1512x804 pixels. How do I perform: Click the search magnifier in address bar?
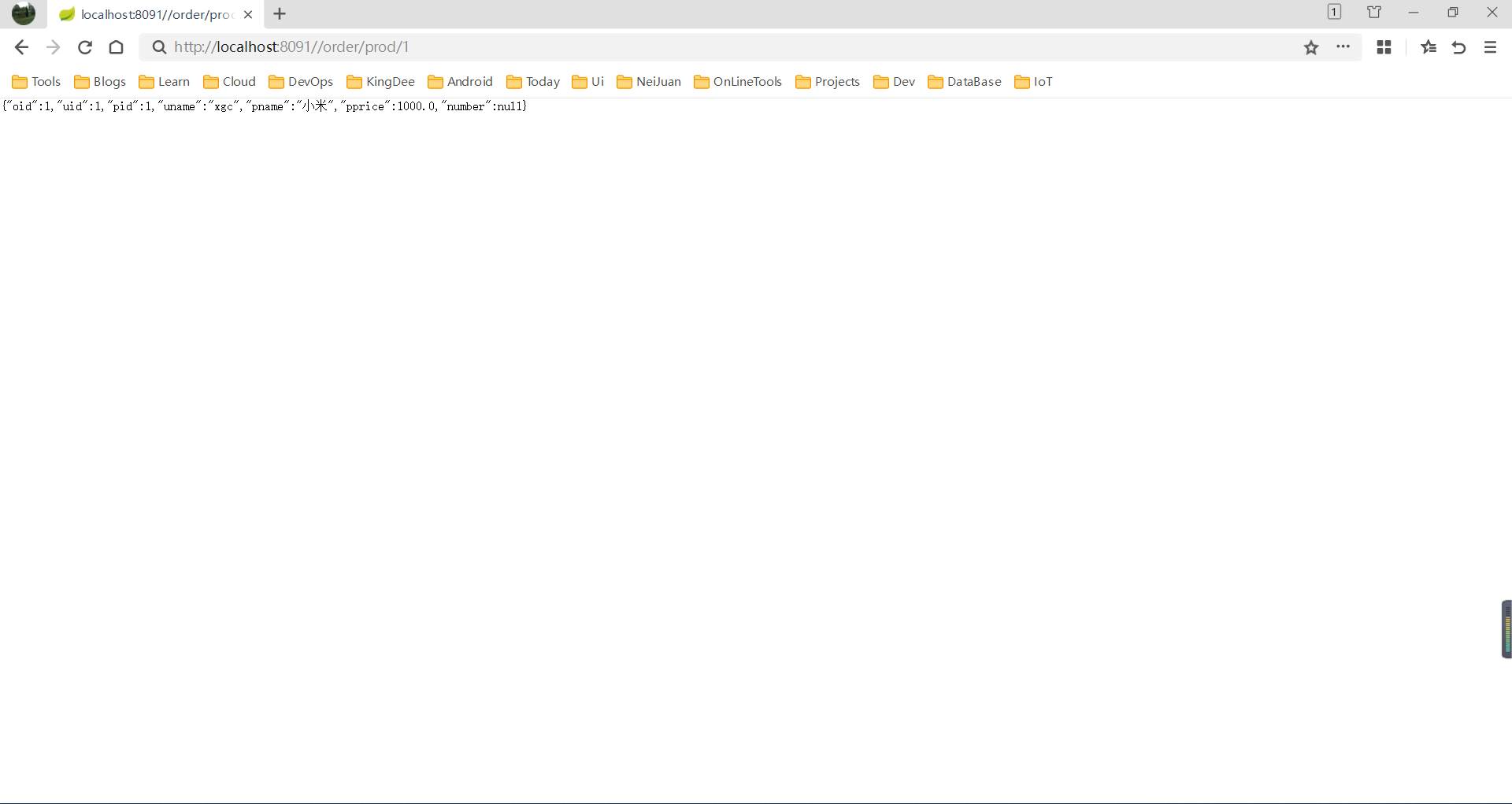click(159, 47)
